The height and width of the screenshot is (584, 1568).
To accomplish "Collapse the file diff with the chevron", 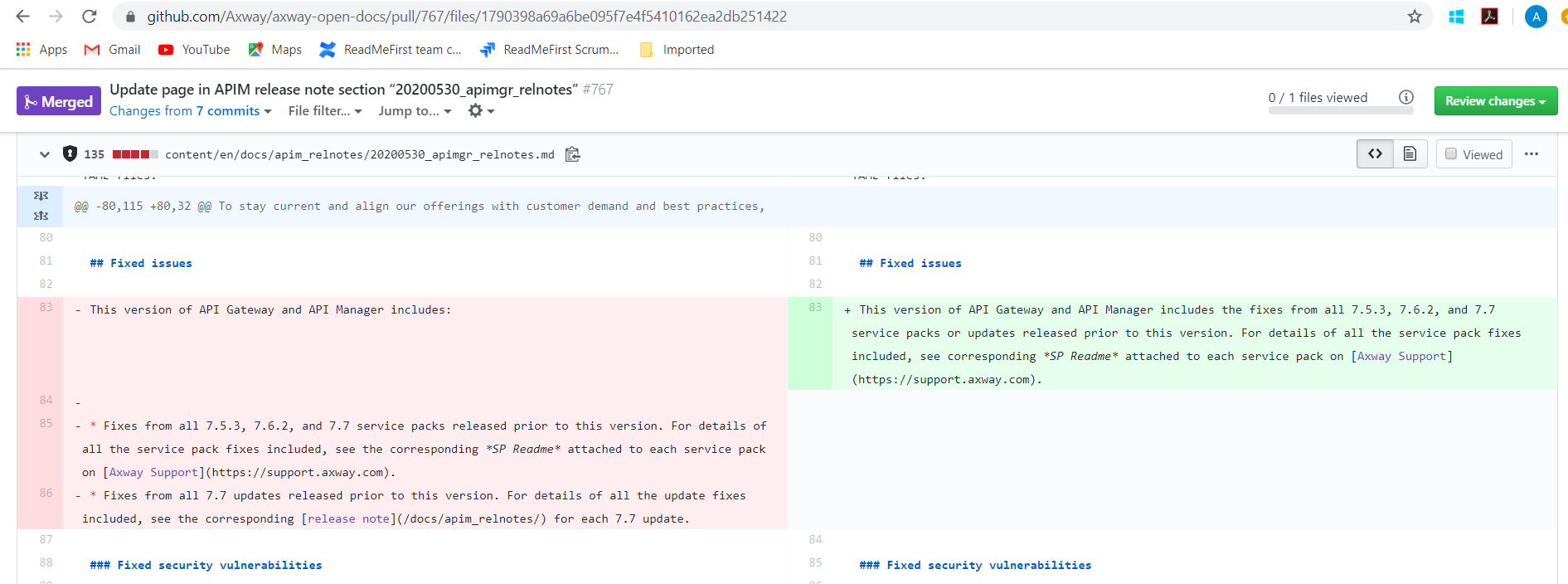I will (x=45, y=154).
